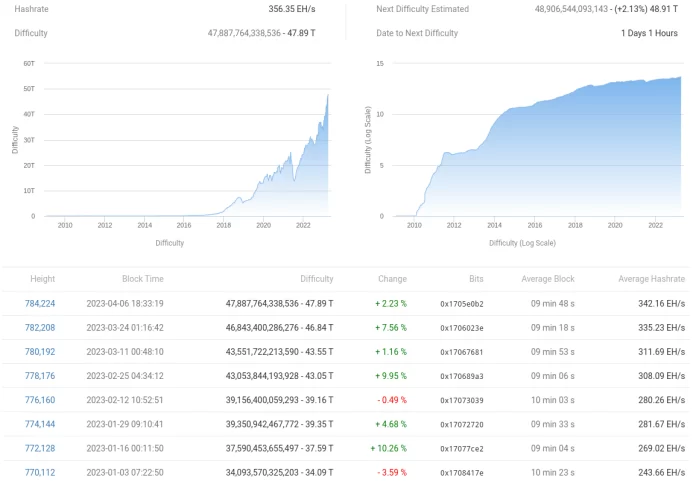Open block height 776,160 link
This screenshot has width=696, height=484.
click(x=40, y=400)
